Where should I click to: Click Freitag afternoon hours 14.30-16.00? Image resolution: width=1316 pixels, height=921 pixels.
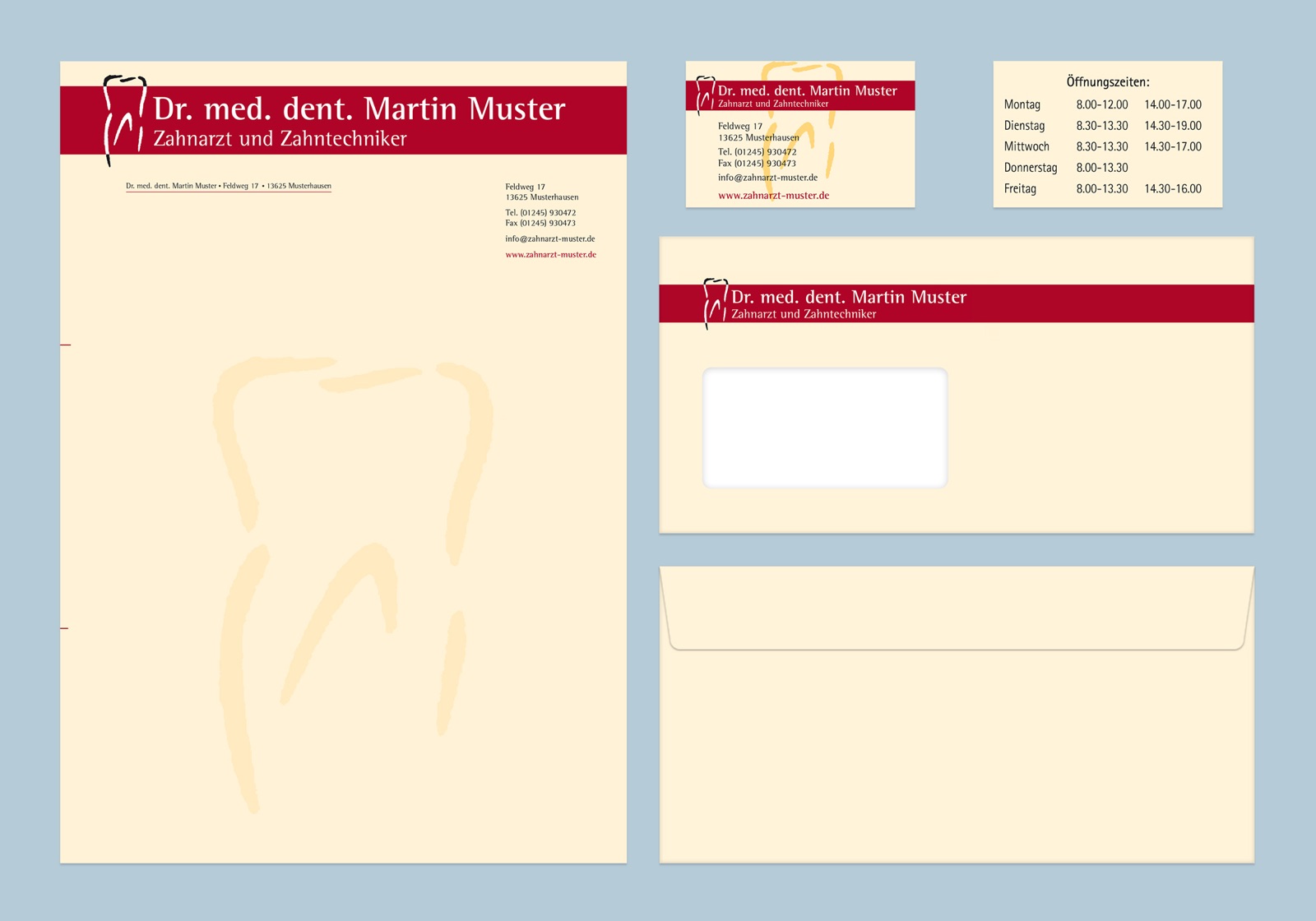(x=1173, y=189)
